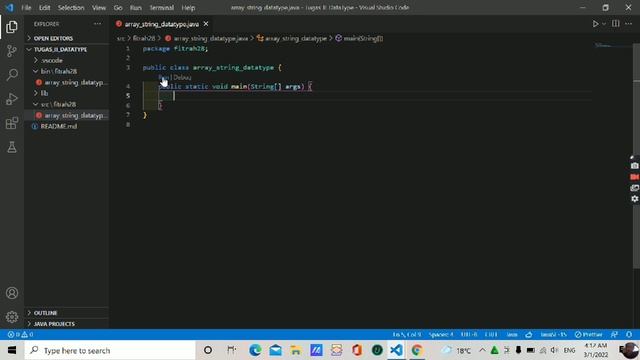Open the run button dropdown arrow
Screen dimensions: 640x360
(604, 24)
